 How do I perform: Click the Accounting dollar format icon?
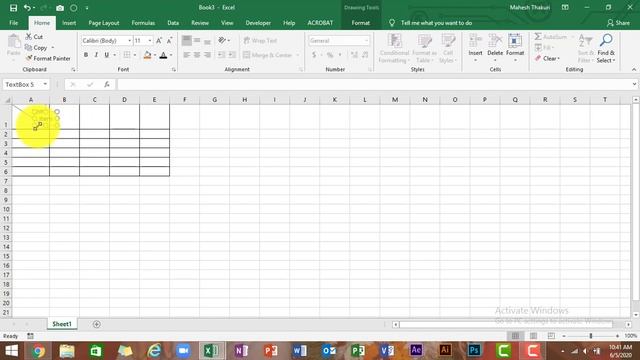pyautogui.click(x=314, y=55)
